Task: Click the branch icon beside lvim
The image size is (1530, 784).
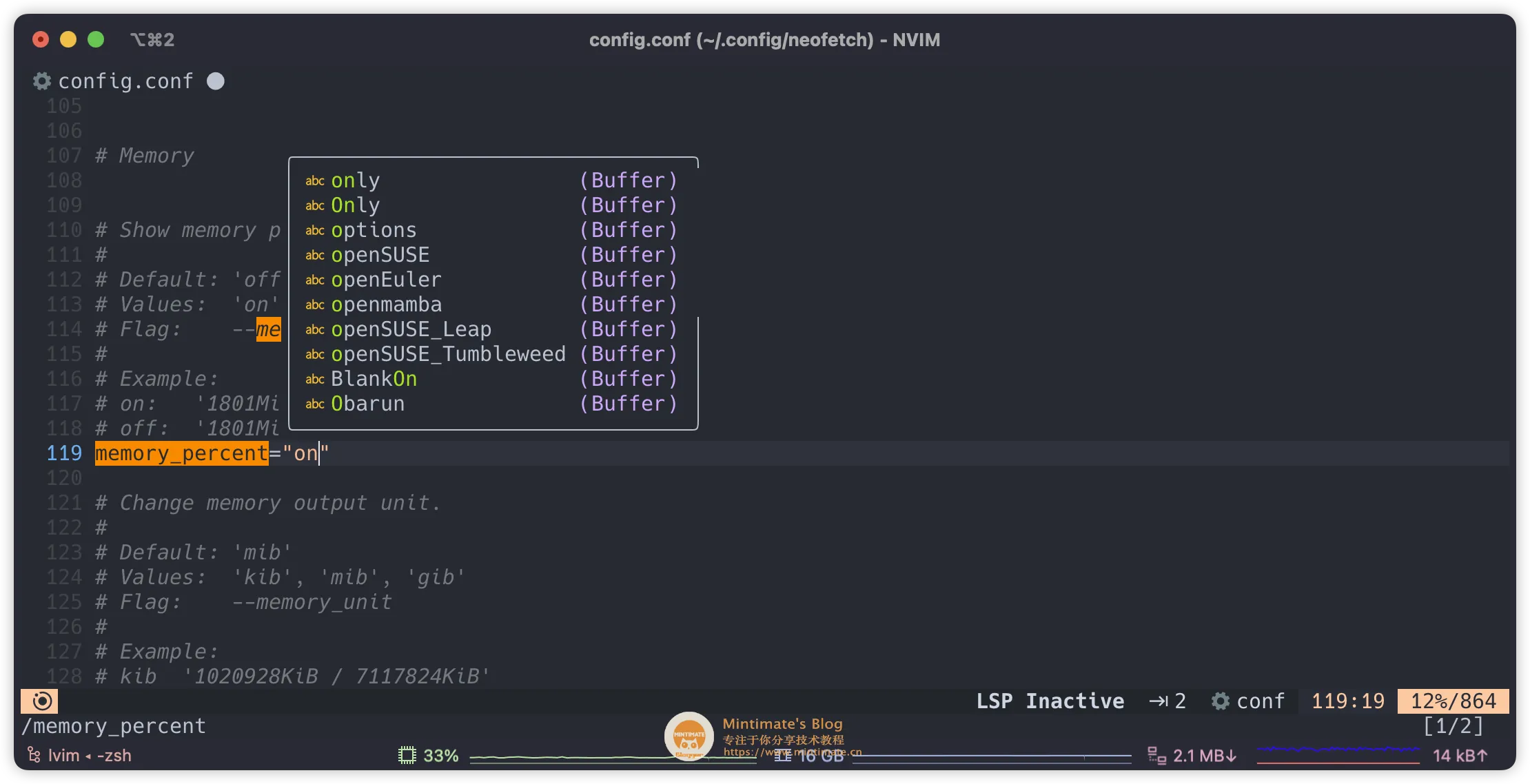Action: coord(33,756)
